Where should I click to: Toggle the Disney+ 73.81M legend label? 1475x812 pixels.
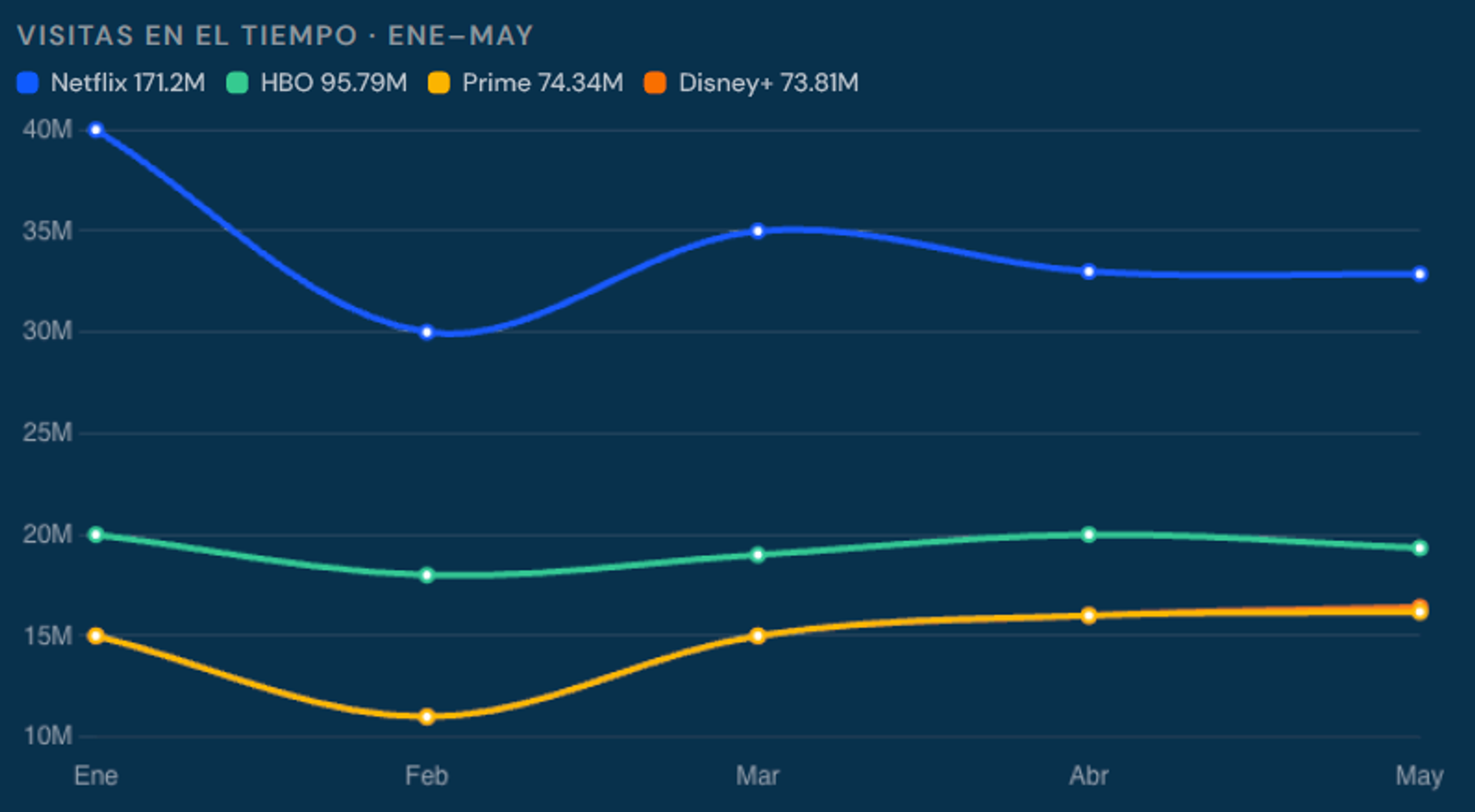769,83
